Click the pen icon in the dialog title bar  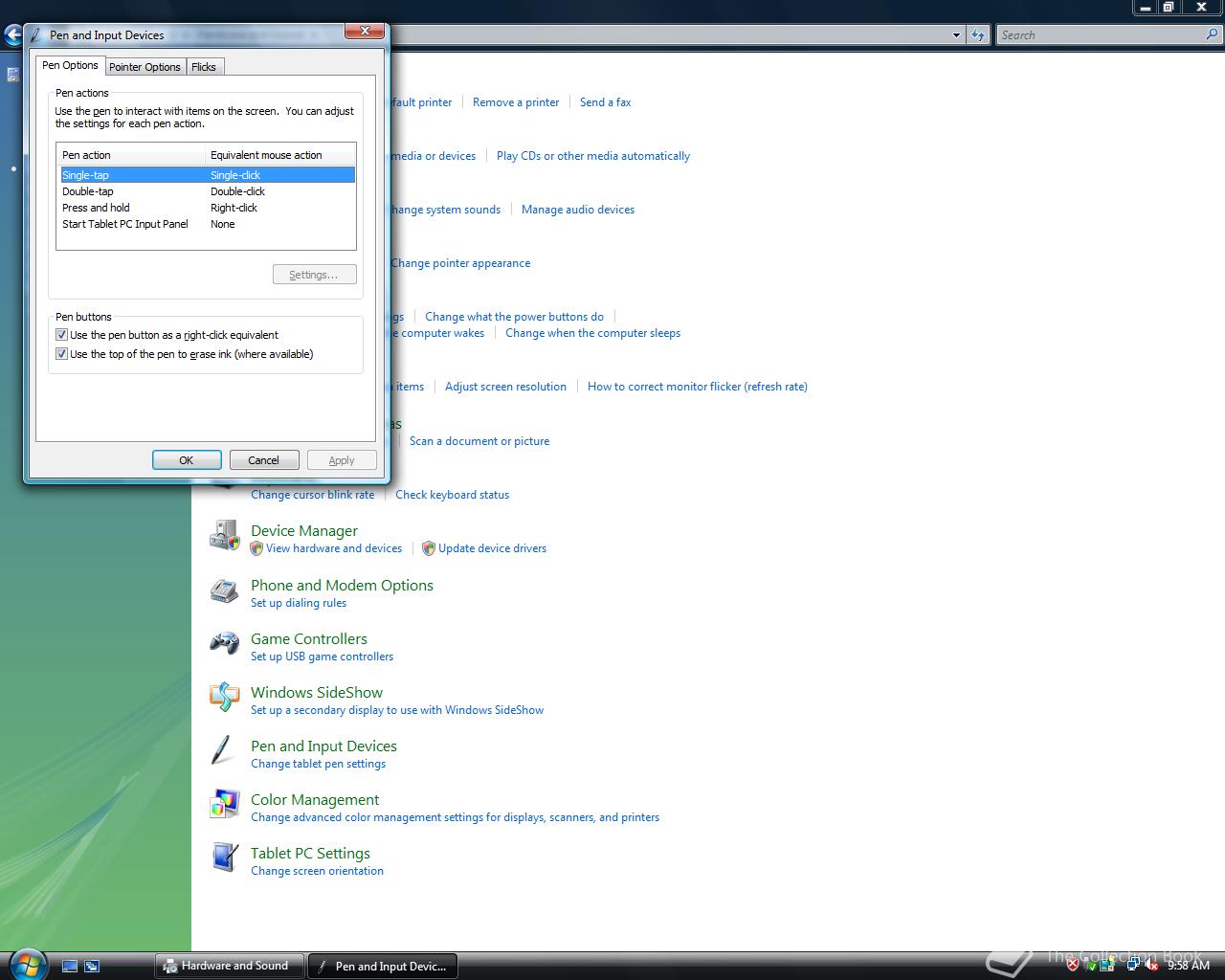pyautogui.click(x=36, y=35)
